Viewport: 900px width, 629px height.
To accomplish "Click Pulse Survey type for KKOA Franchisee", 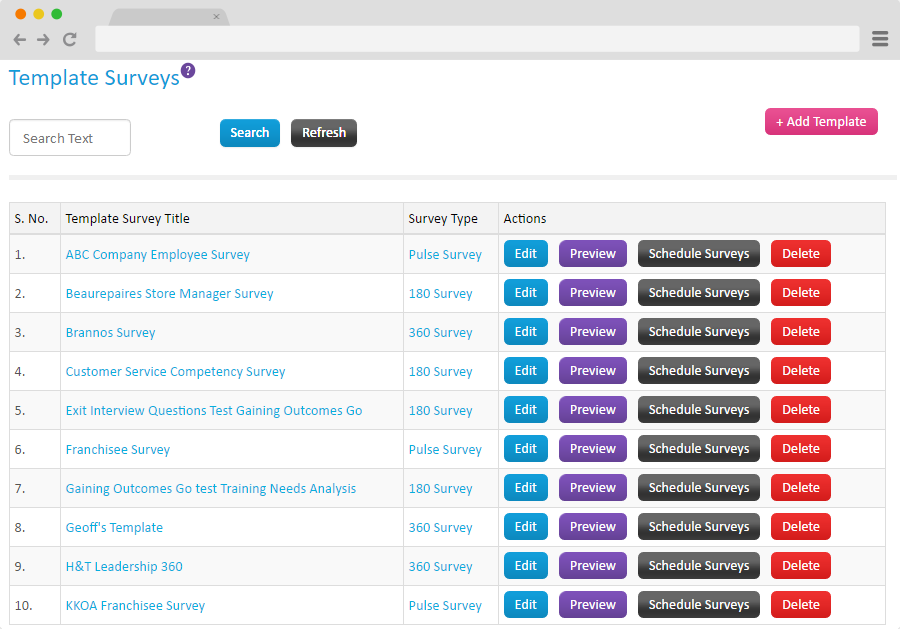I will pos(445,606).
